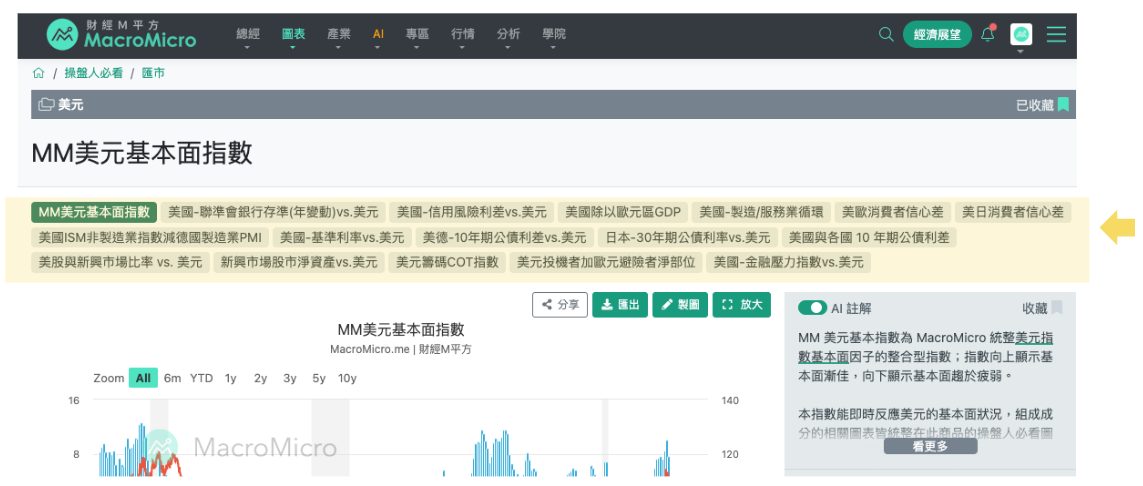Click the 分享 share button
This screenshot has height=486, width=1143.
(x=560, y=305)
